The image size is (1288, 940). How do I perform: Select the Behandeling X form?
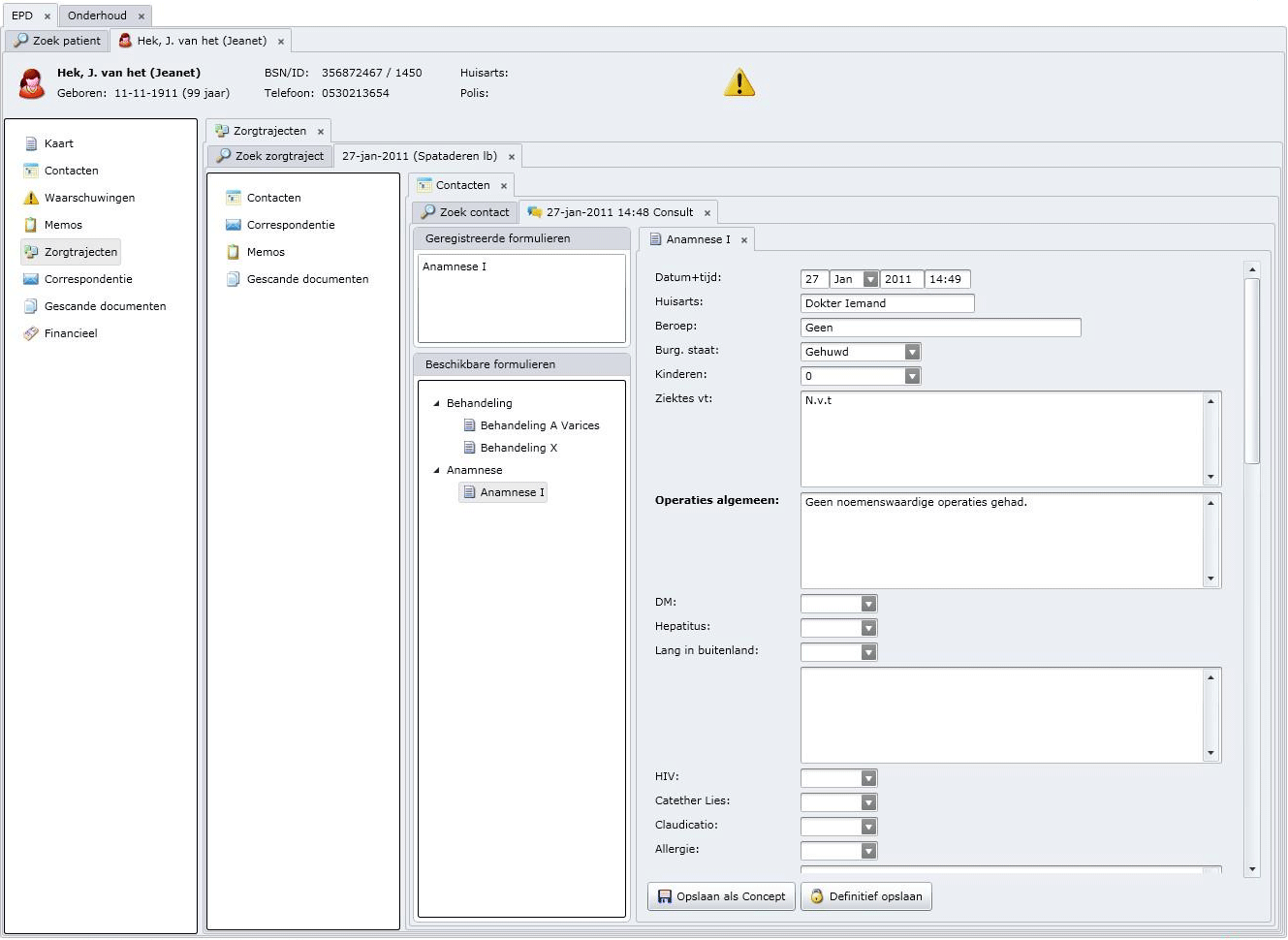click(x=518, y=448)
